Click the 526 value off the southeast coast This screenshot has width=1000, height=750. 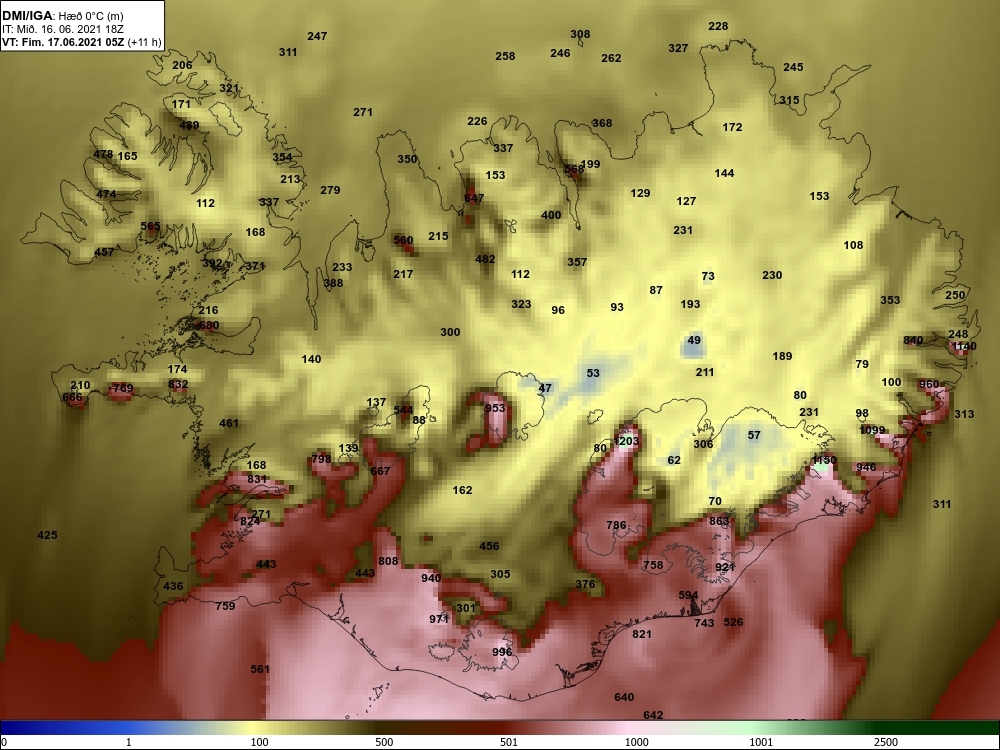(x=733, y=622)
